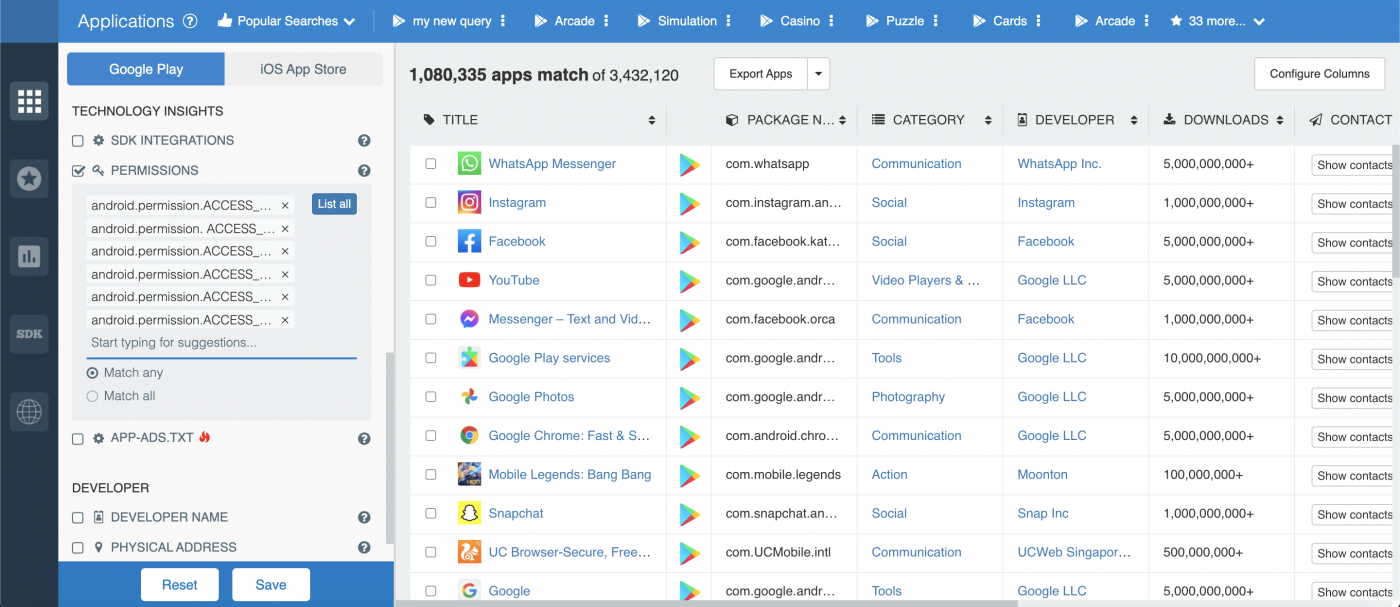The width and height of the screenshot is (1400, 607).
Task: Click the WhatsApp Messenger app icon
Action: [469, 163]
